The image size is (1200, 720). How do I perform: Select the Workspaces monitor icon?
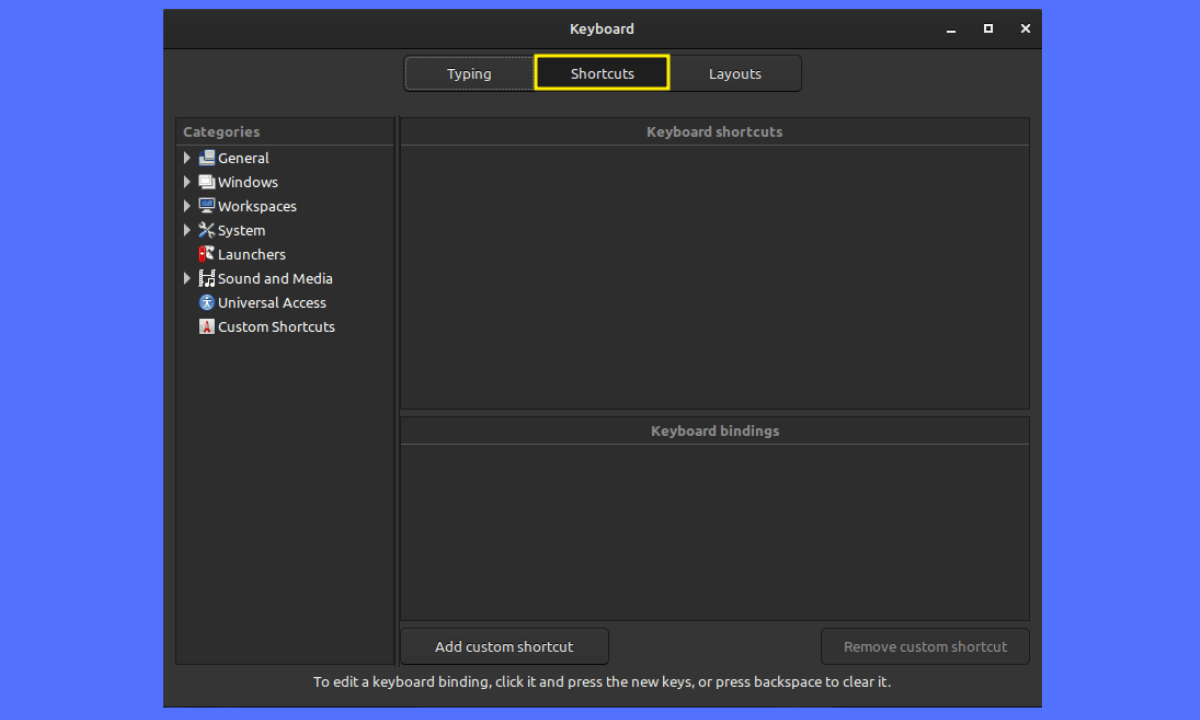coord(207,206)
